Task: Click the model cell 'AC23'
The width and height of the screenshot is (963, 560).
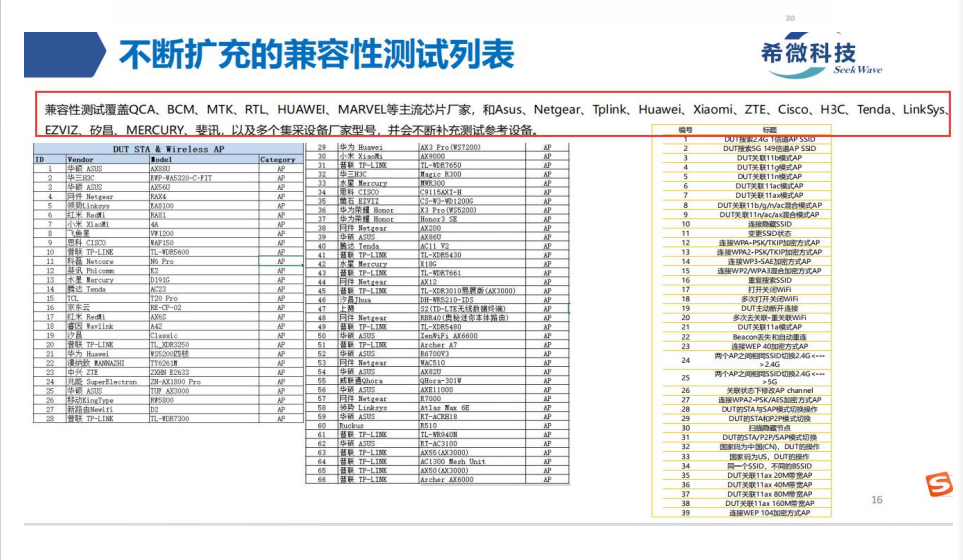Action: pos(158,289)
